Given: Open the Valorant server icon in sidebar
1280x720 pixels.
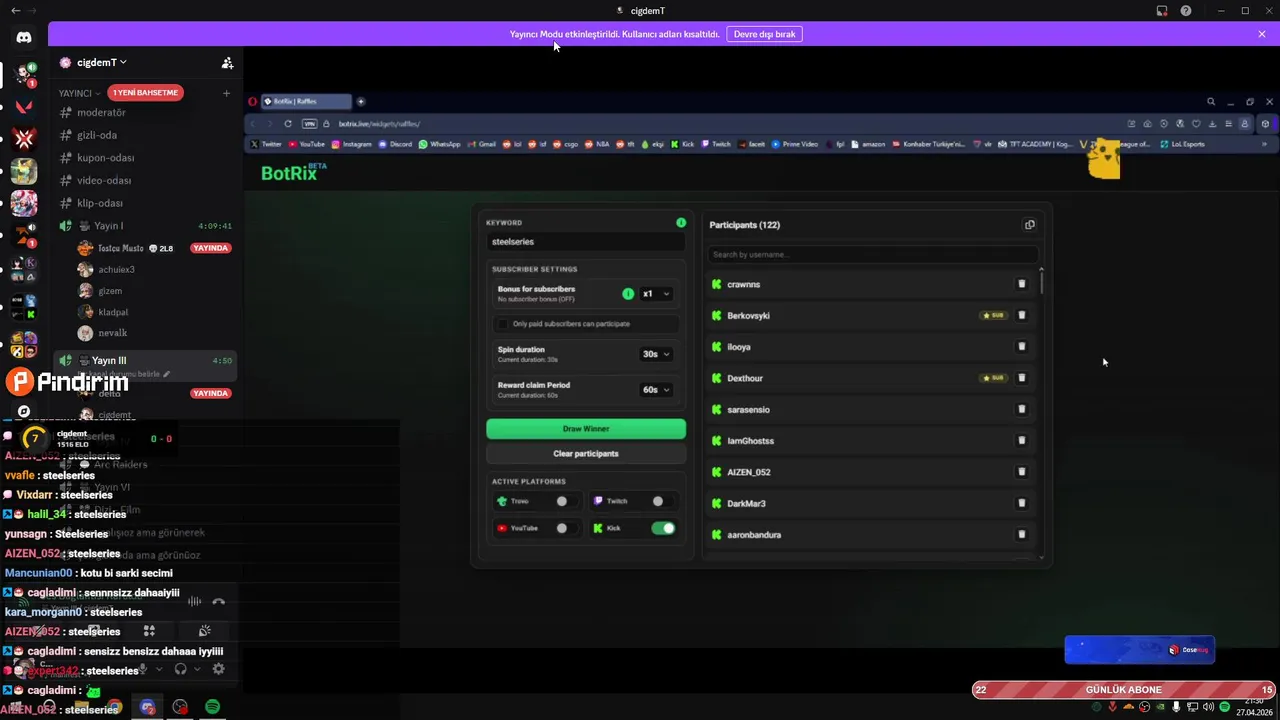Looking at the screenshot, I should tap(24, 106).
